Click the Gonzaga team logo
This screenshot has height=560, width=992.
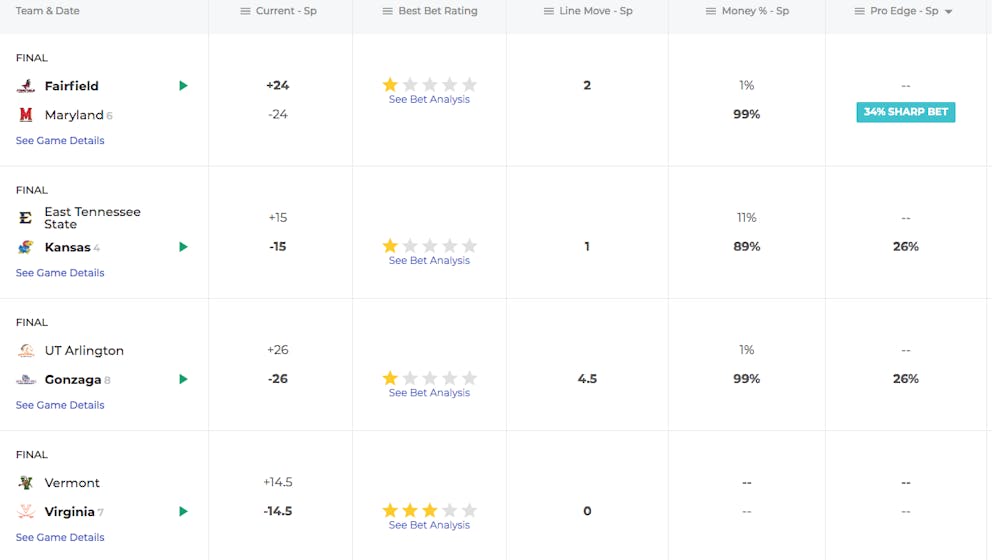point(26,380)
